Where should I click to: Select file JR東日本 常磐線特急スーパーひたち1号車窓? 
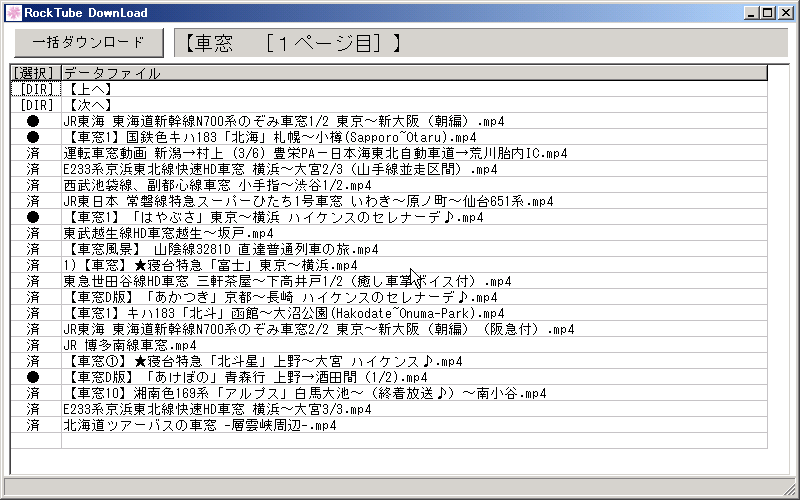(414, 201)
